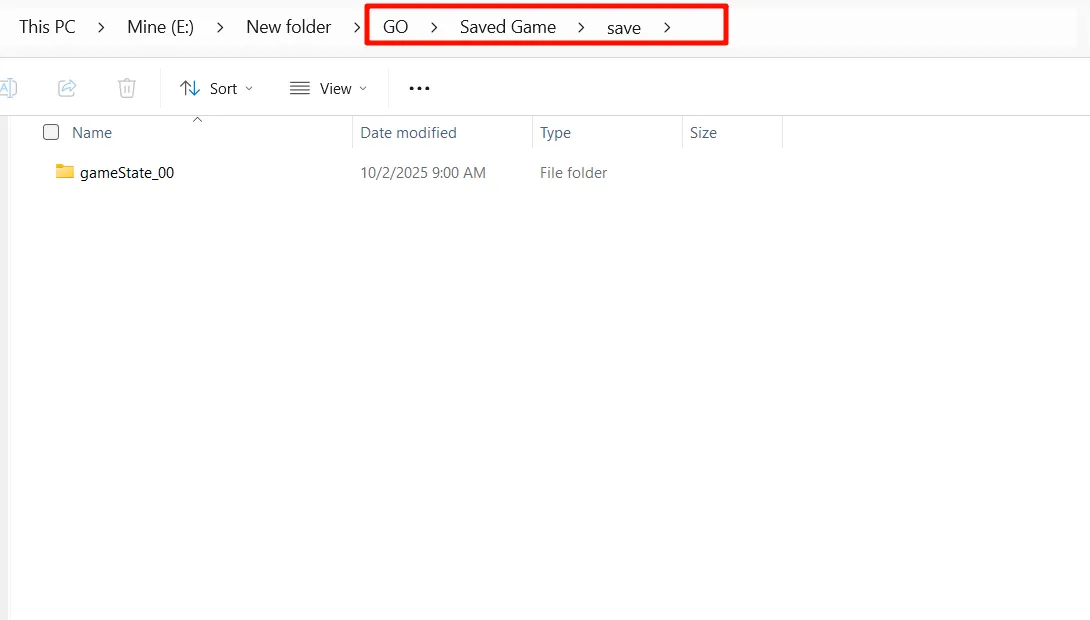This screenshot has height=620, width=1090.
Task: Click the Rename icon in the toolbar
Action: point(8,88)
